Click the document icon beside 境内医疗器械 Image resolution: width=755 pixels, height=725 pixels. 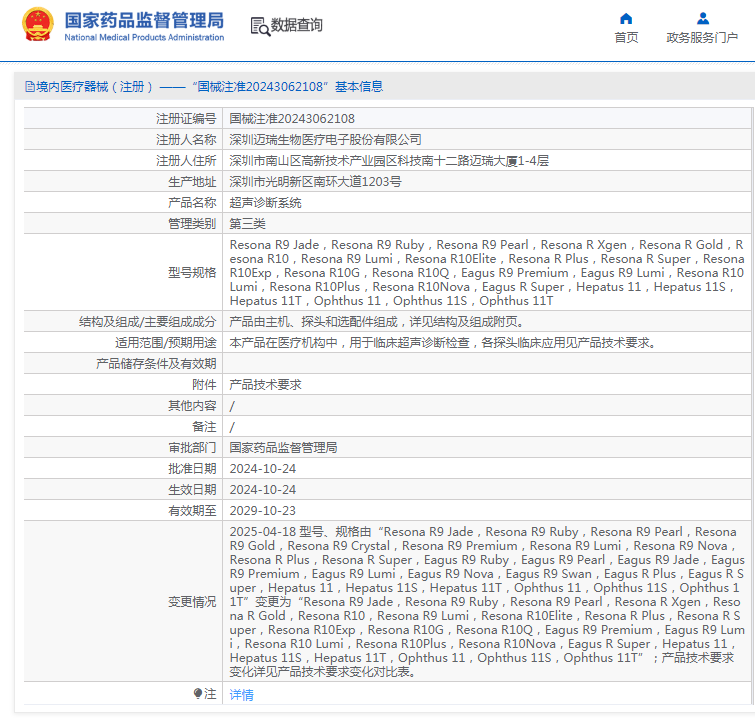click(30, 87)
